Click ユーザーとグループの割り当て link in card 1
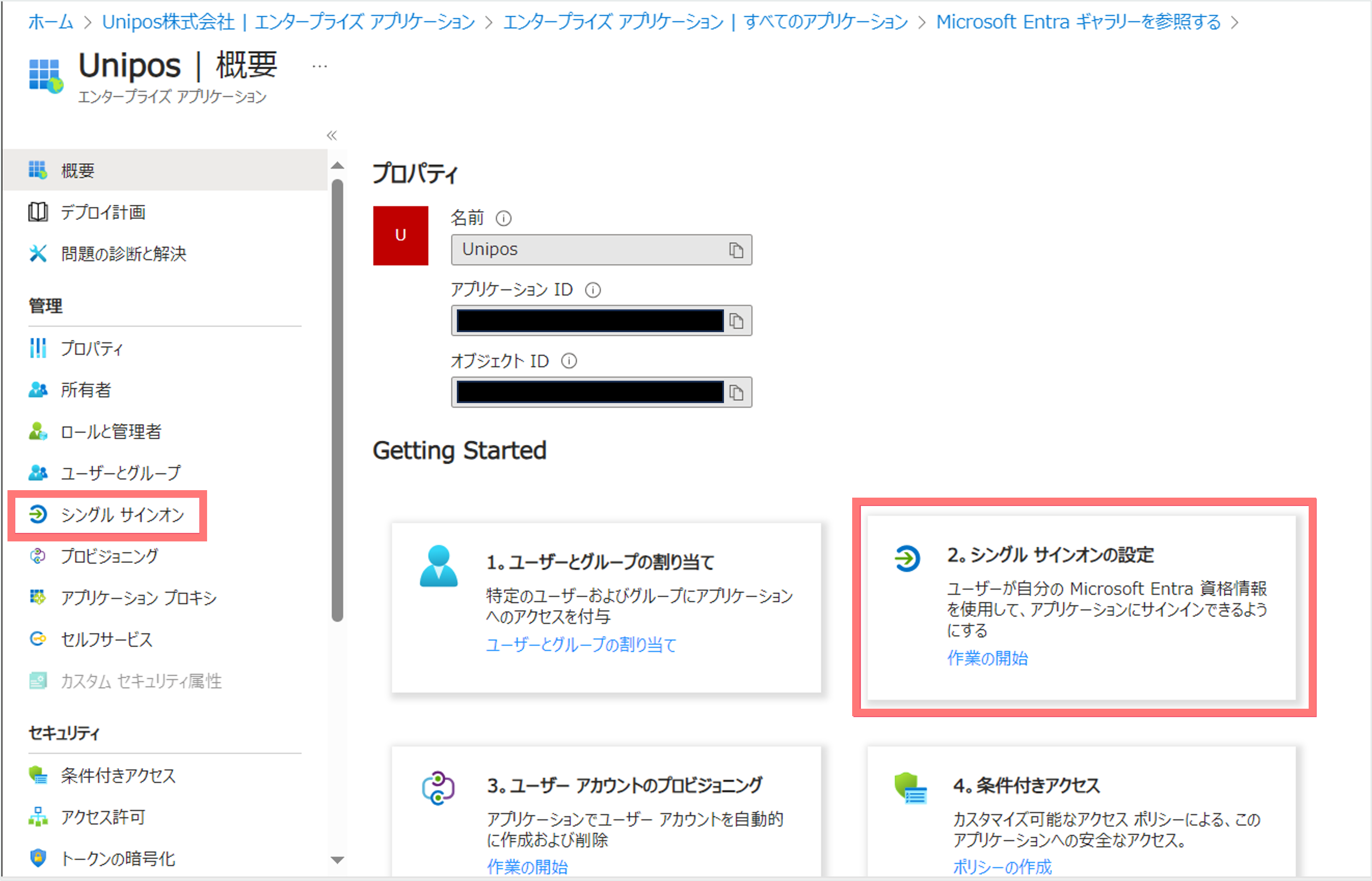This screenshot has width=1372, height=881. point(581,645)
